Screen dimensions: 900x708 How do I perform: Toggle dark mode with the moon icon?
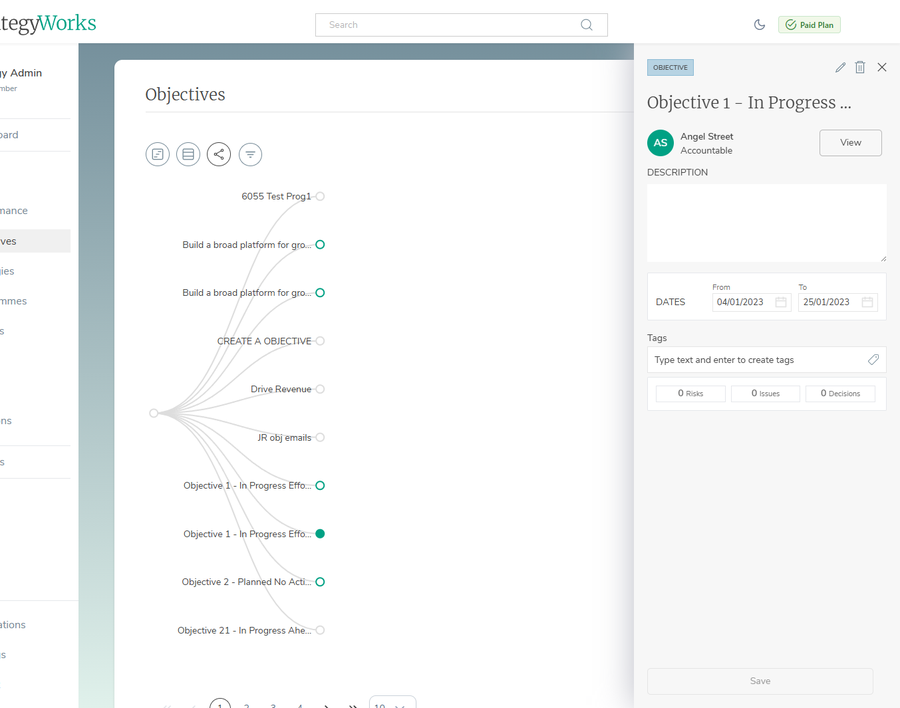click(x=759, y=25)
